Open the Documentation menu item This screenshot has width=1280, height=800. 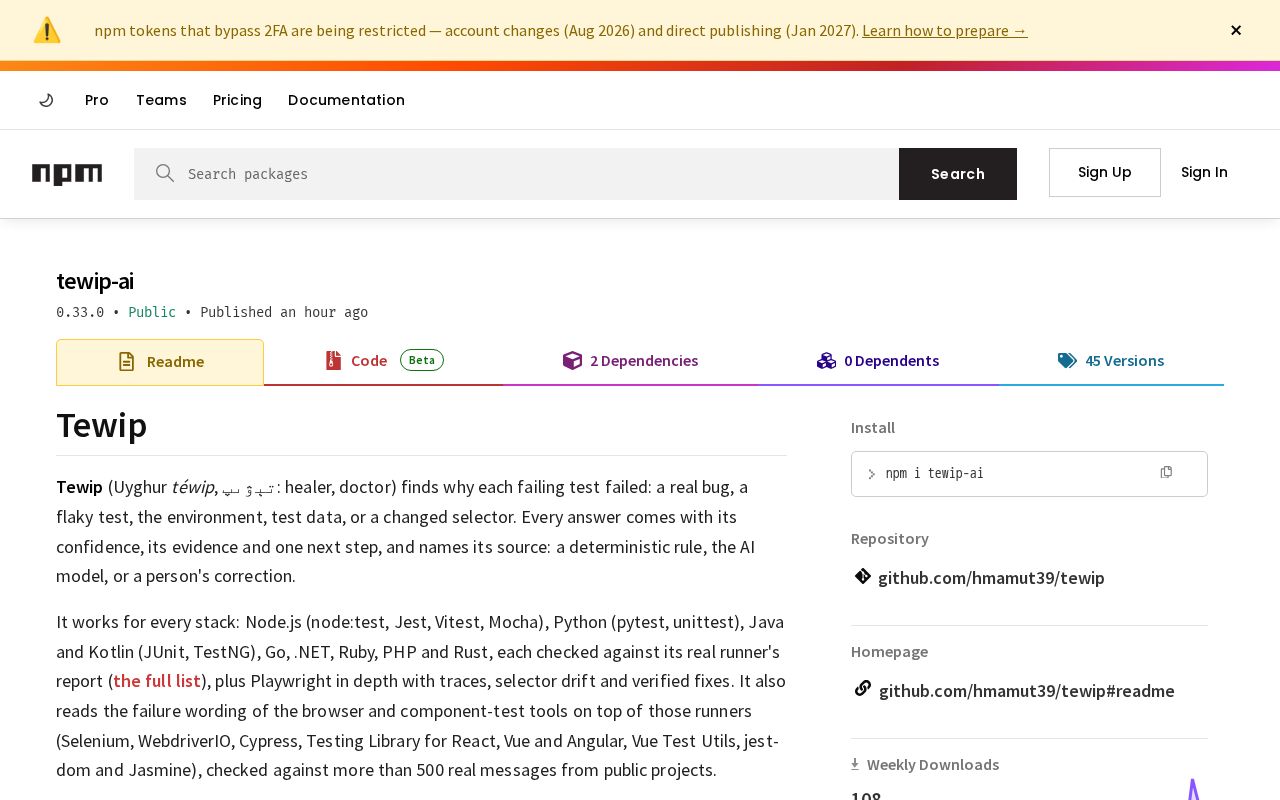346,100
